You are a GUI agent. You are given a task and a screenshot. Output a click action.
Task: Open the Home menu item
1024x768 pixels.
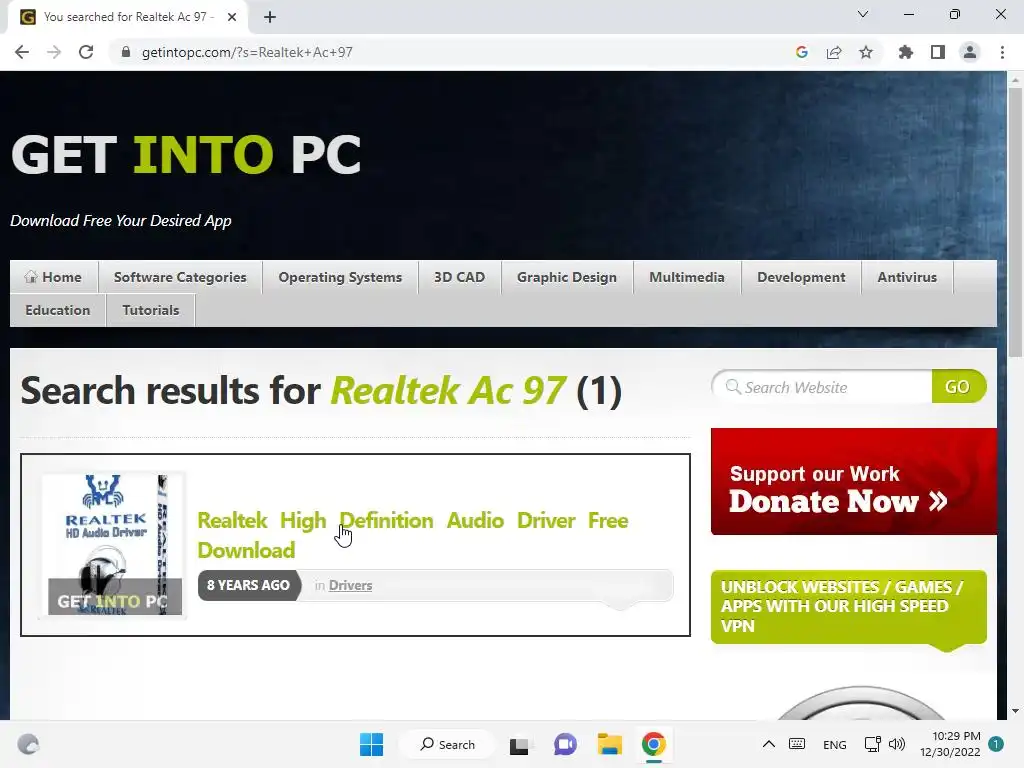click(x=54, y=277)
